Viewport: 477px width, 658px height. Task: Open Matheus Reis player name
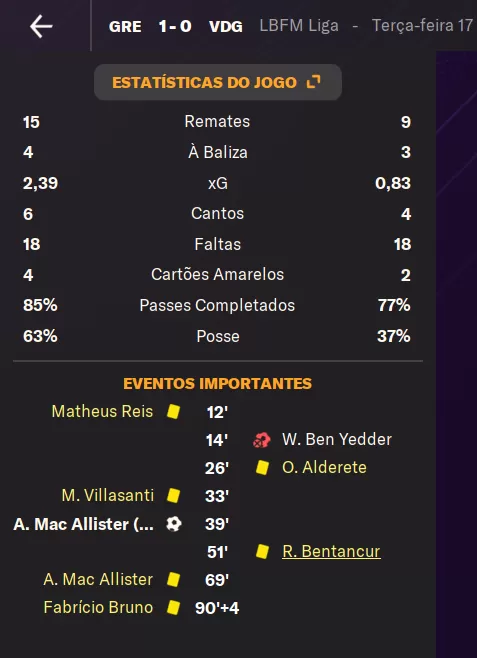point(102,411)
